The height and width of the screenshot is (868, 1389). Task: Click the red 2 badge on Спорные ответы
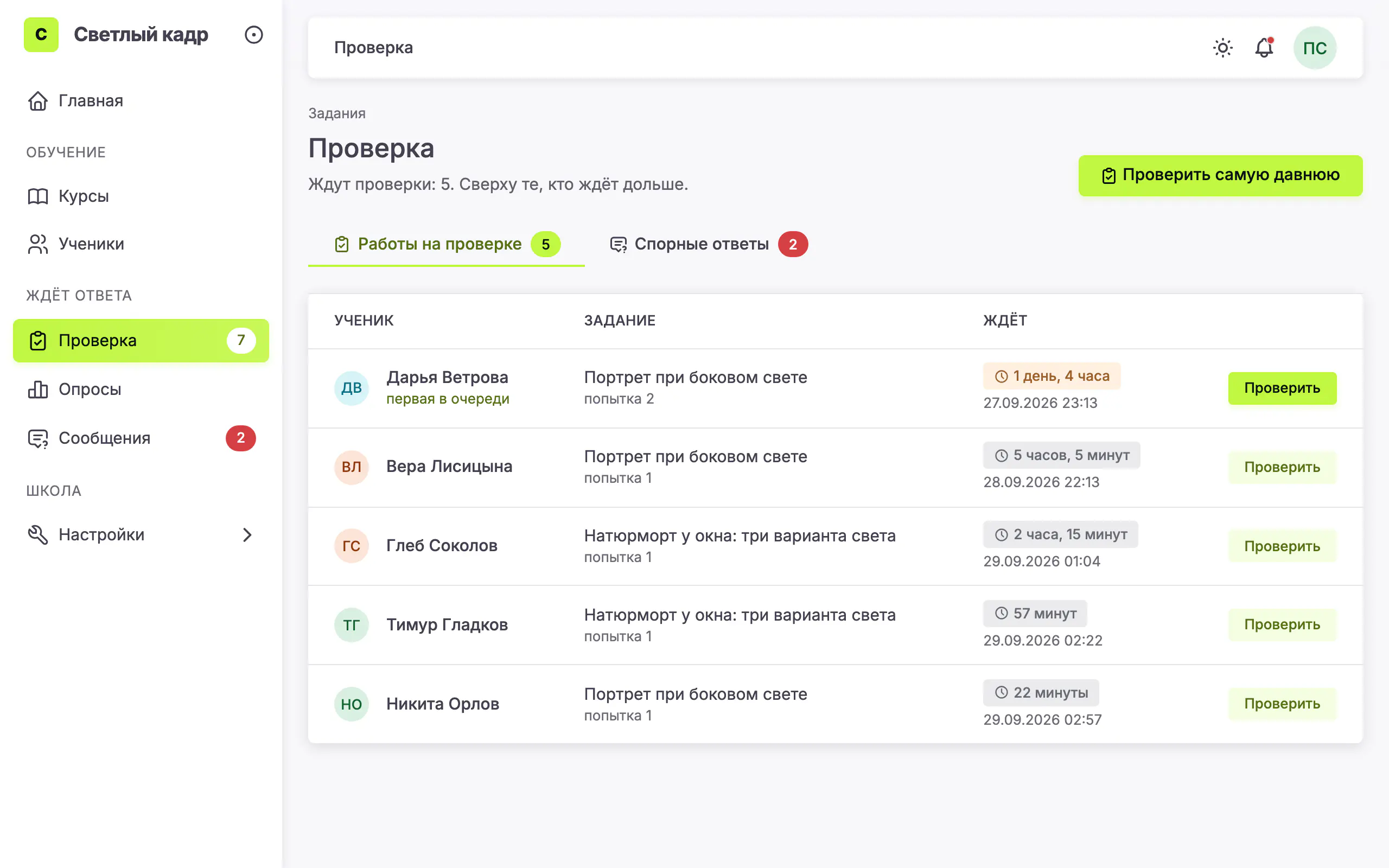tap(793, 245)
